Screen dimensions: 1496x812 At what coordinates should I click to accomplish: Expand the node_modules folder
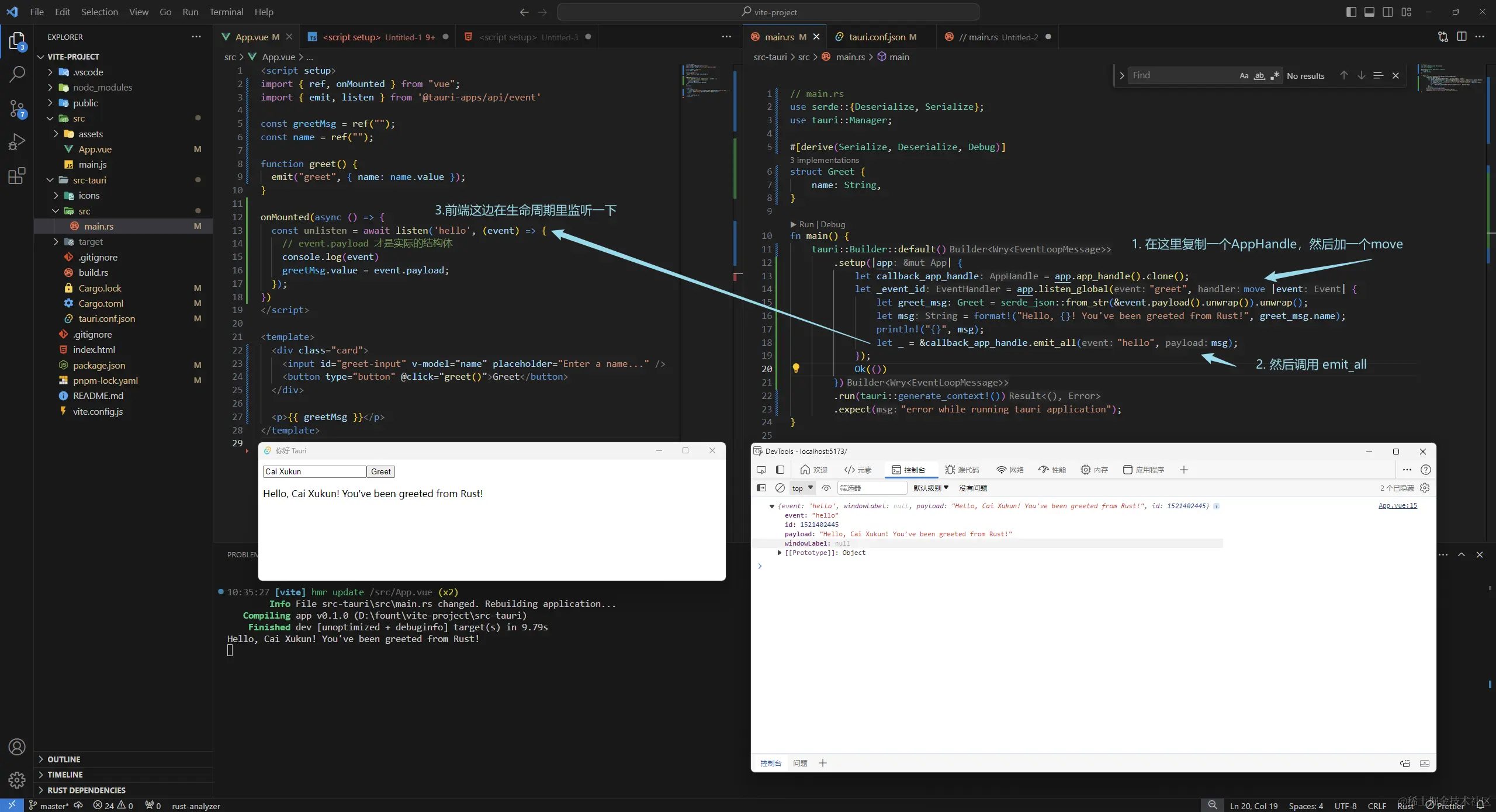point(102,88)
